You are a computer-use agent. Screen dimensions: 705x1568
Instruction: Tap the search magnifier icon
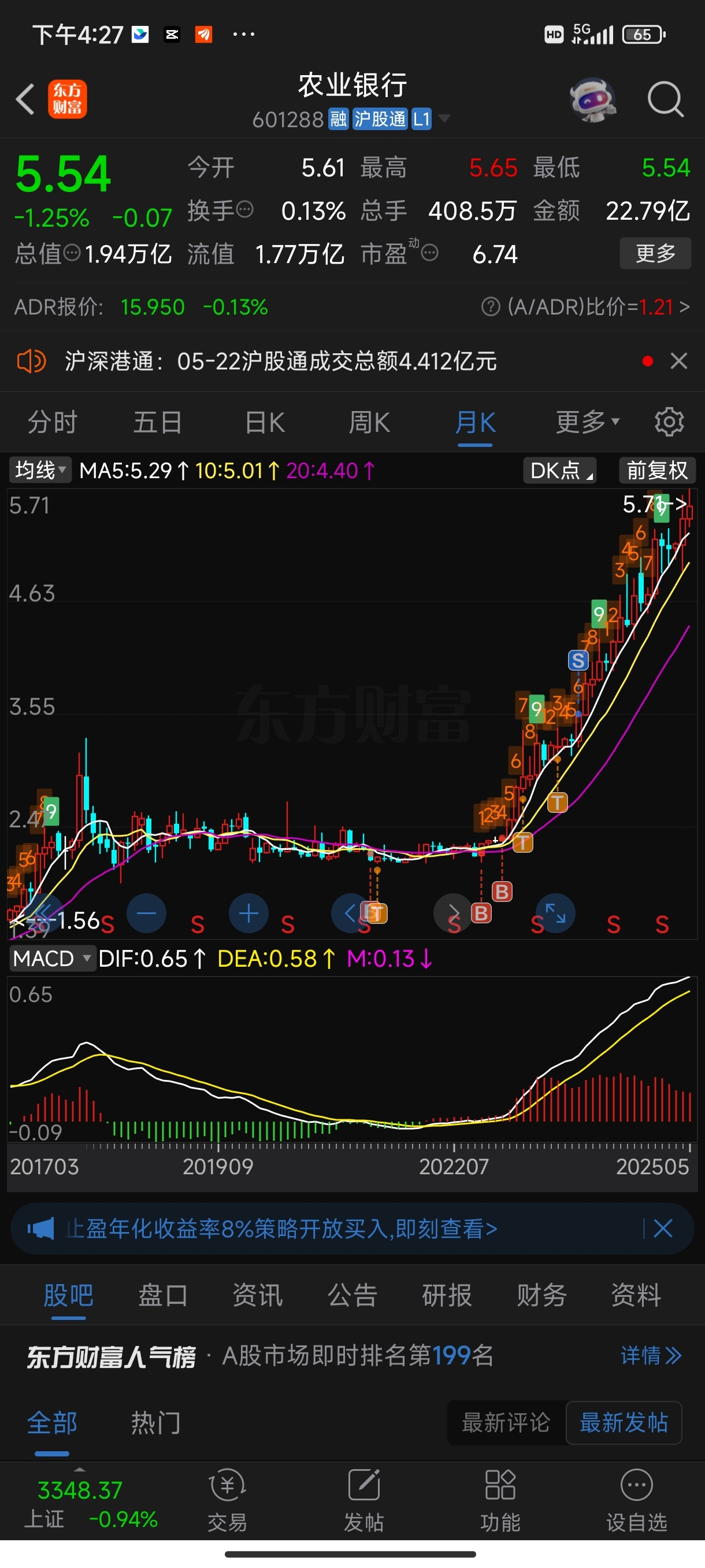click(666, 99)
